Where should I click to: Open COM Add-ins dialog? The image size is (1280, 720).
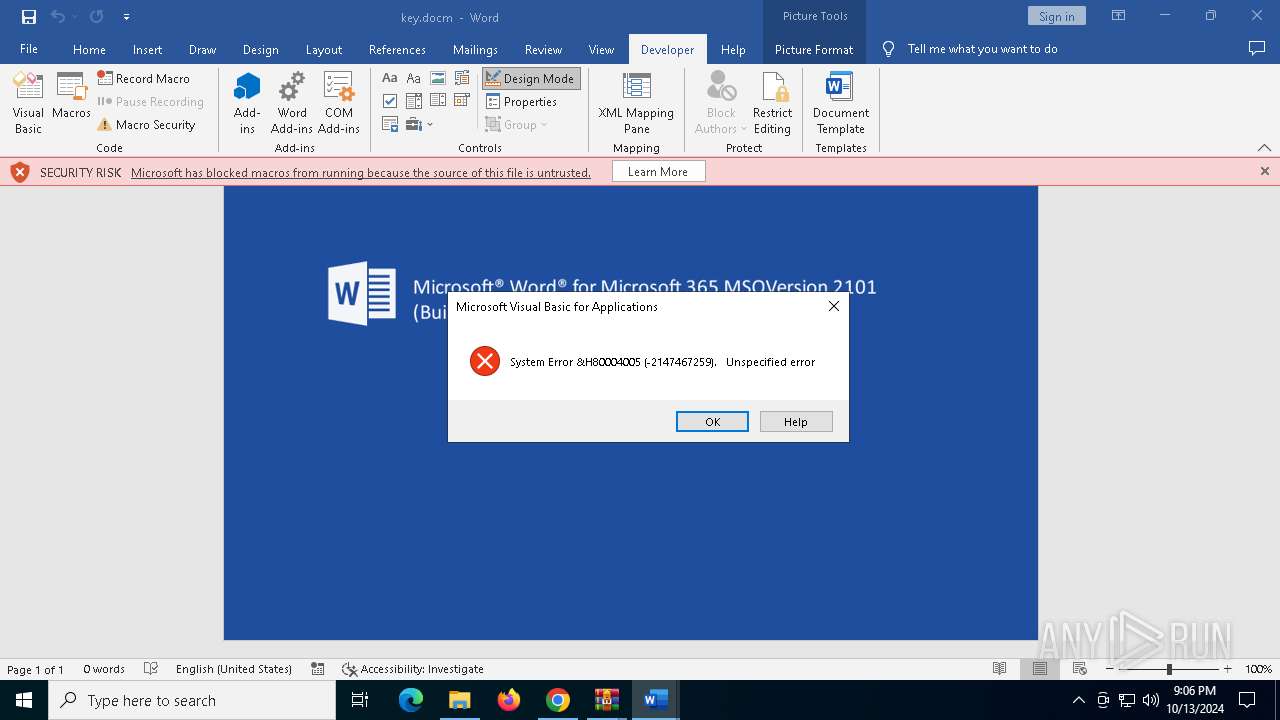point(339,103)
